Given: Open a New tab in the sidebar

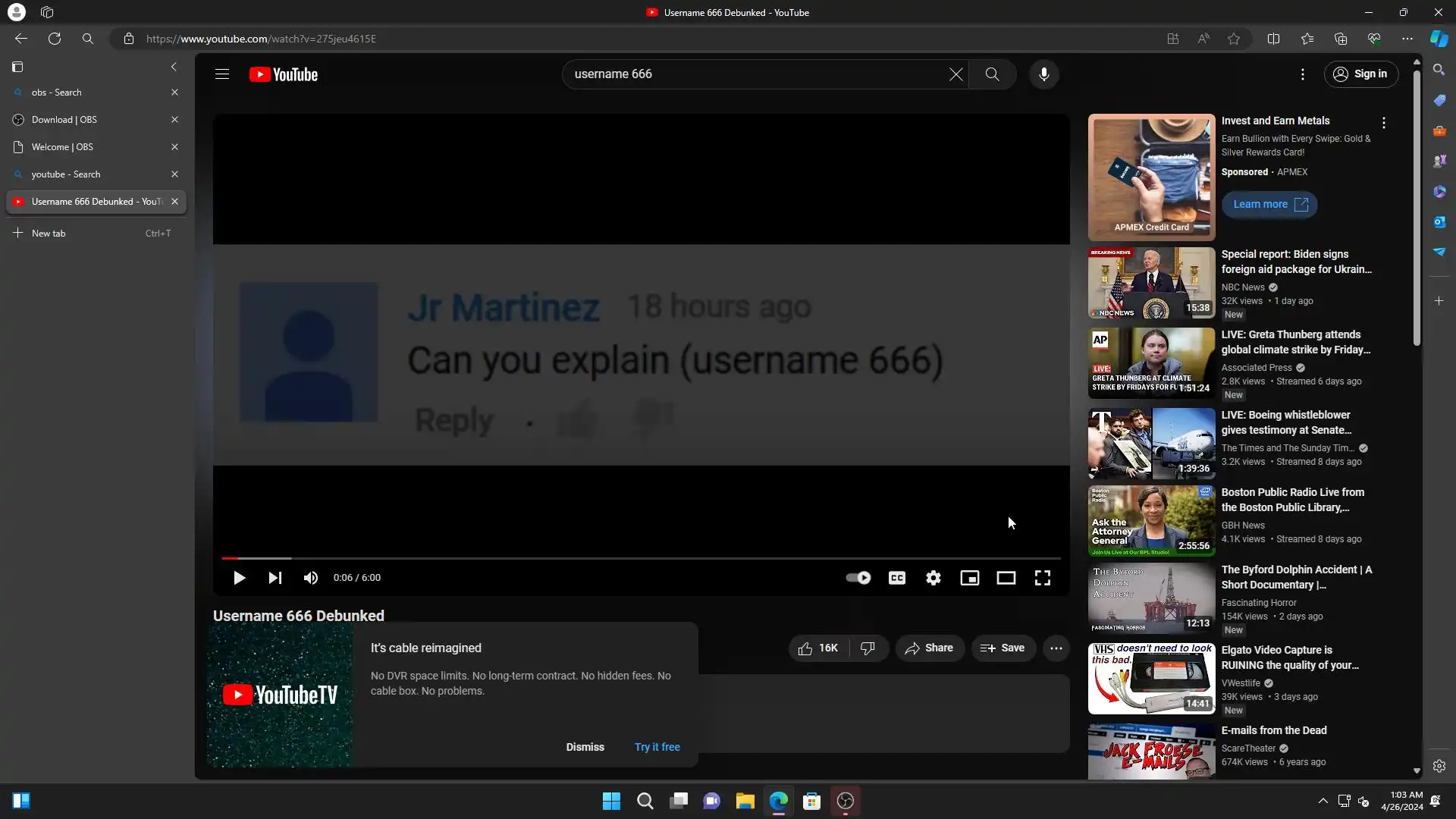Looking at the screenshot, I should pos(49,234).
